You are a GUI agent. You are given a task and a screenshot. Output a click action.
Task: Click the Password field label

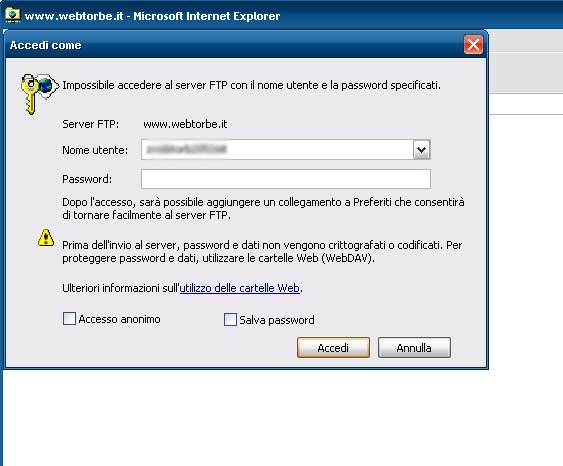point(87,179)
